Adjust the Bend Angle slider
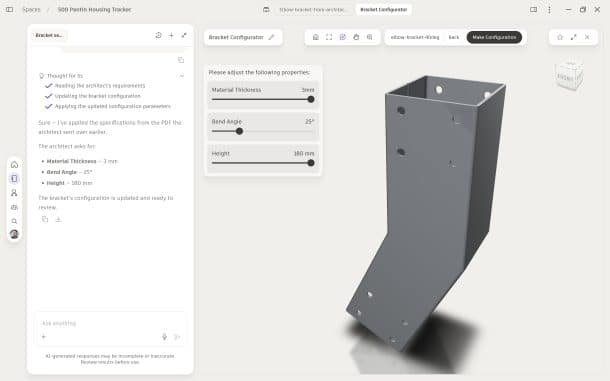The image size is (610, 381). tap(263, 131)
